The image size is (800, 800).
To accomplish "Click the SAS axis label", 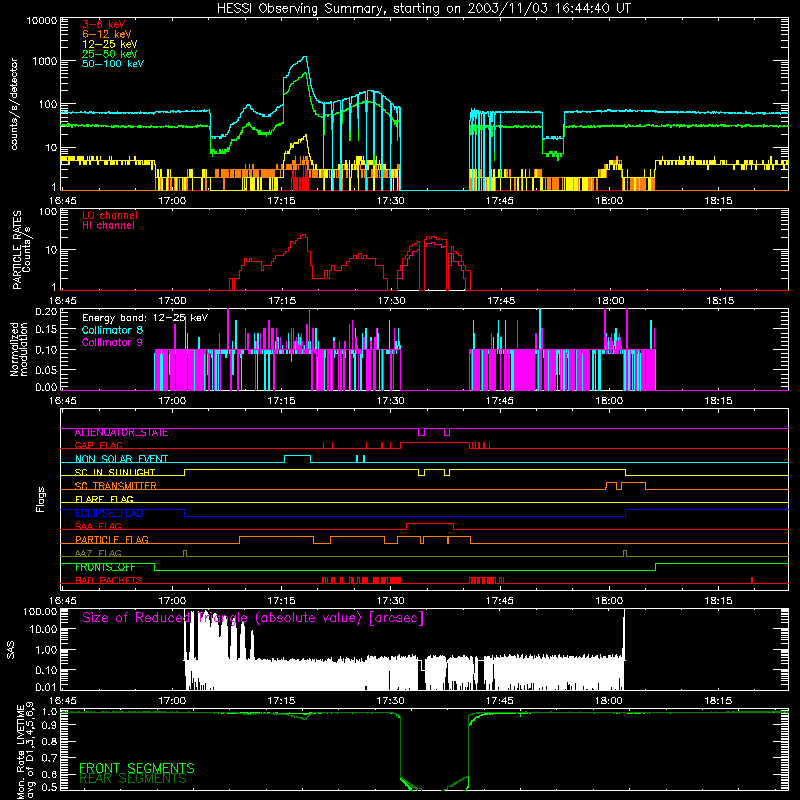I will click(x=11, y=650).
